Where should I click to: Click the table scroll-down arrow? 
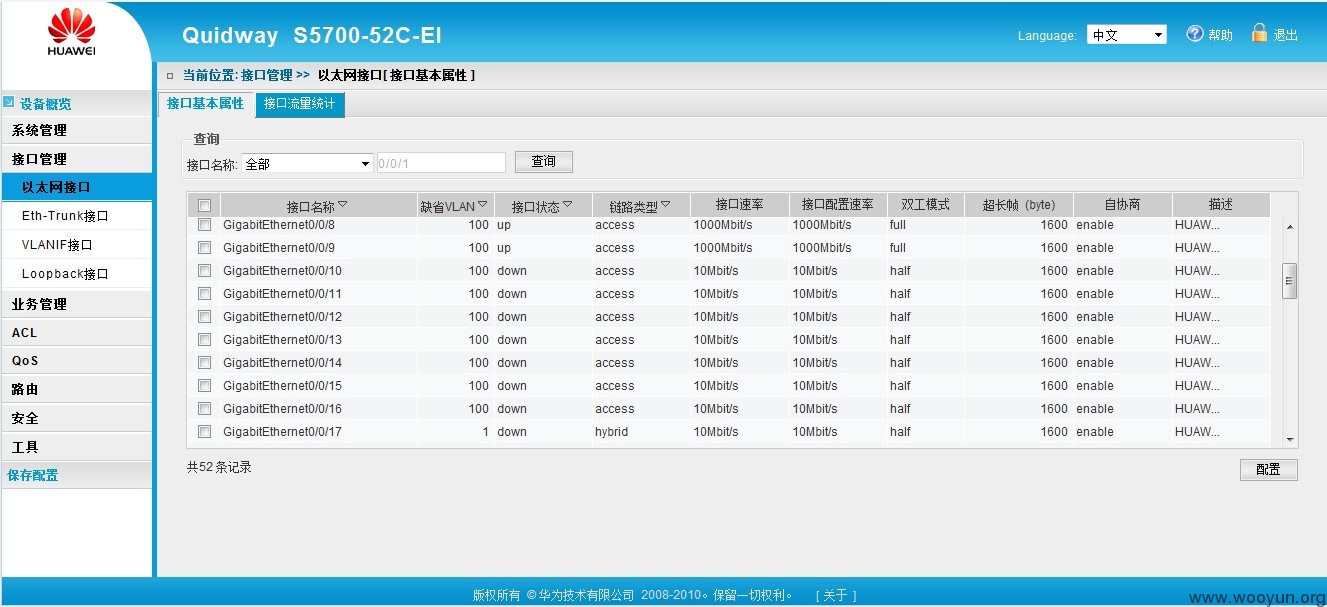(x=1290, y=439)
